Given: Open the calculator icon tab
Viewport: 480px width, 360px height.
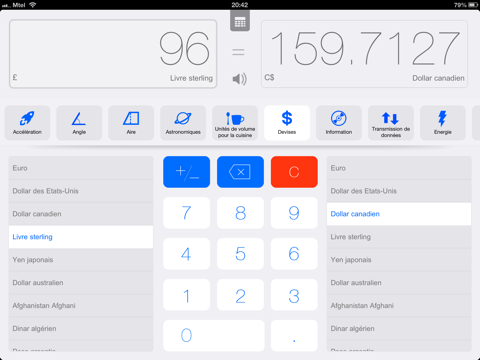Looking at the screenshot, I should pyautogui.click(x=240, y=21).
